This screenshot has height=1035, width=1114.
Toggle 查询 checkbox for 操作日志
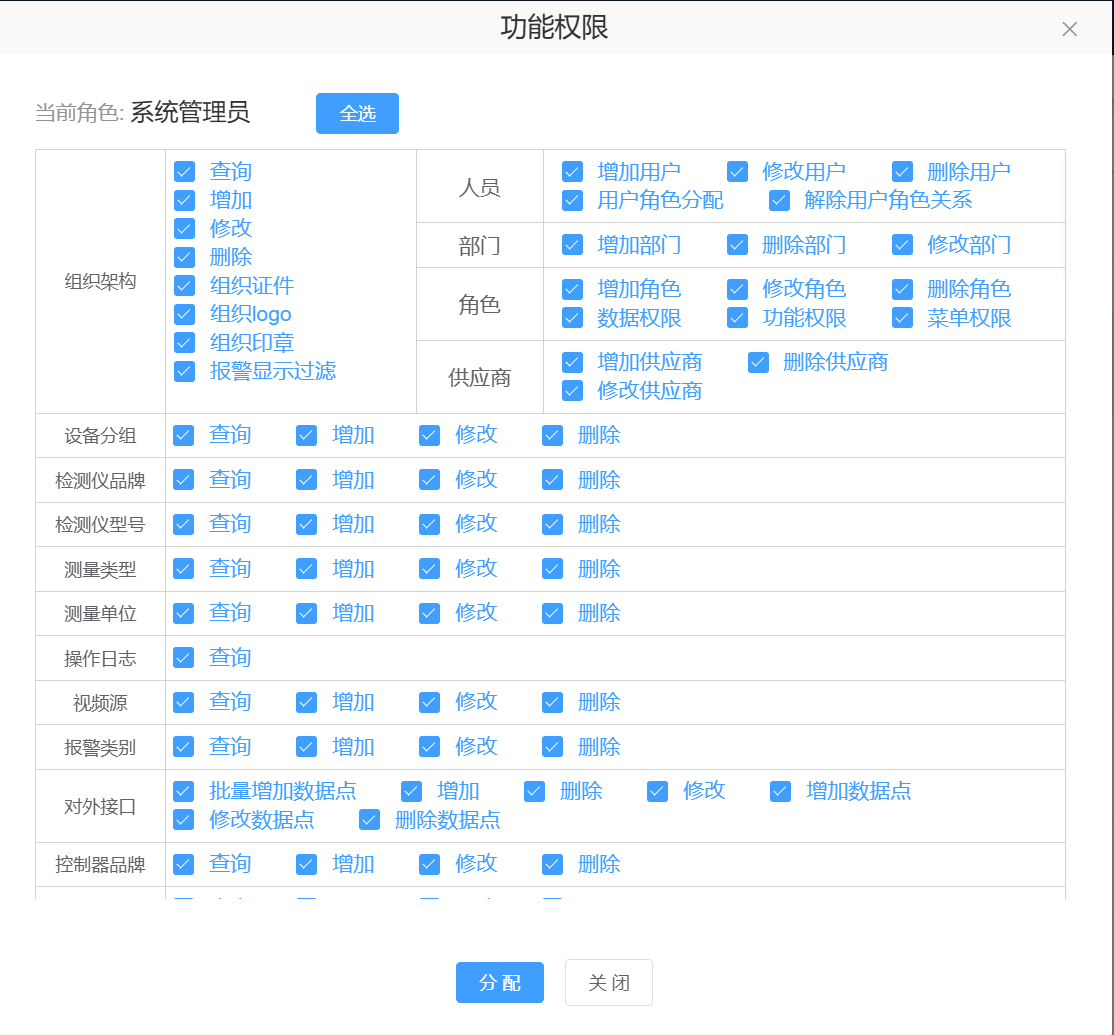tap(183, 657)
